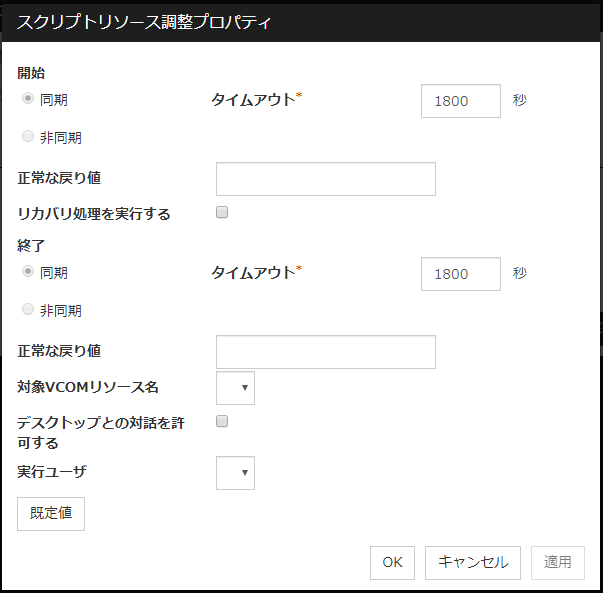
Task: Confirm with the OK button
Action: 392,562
